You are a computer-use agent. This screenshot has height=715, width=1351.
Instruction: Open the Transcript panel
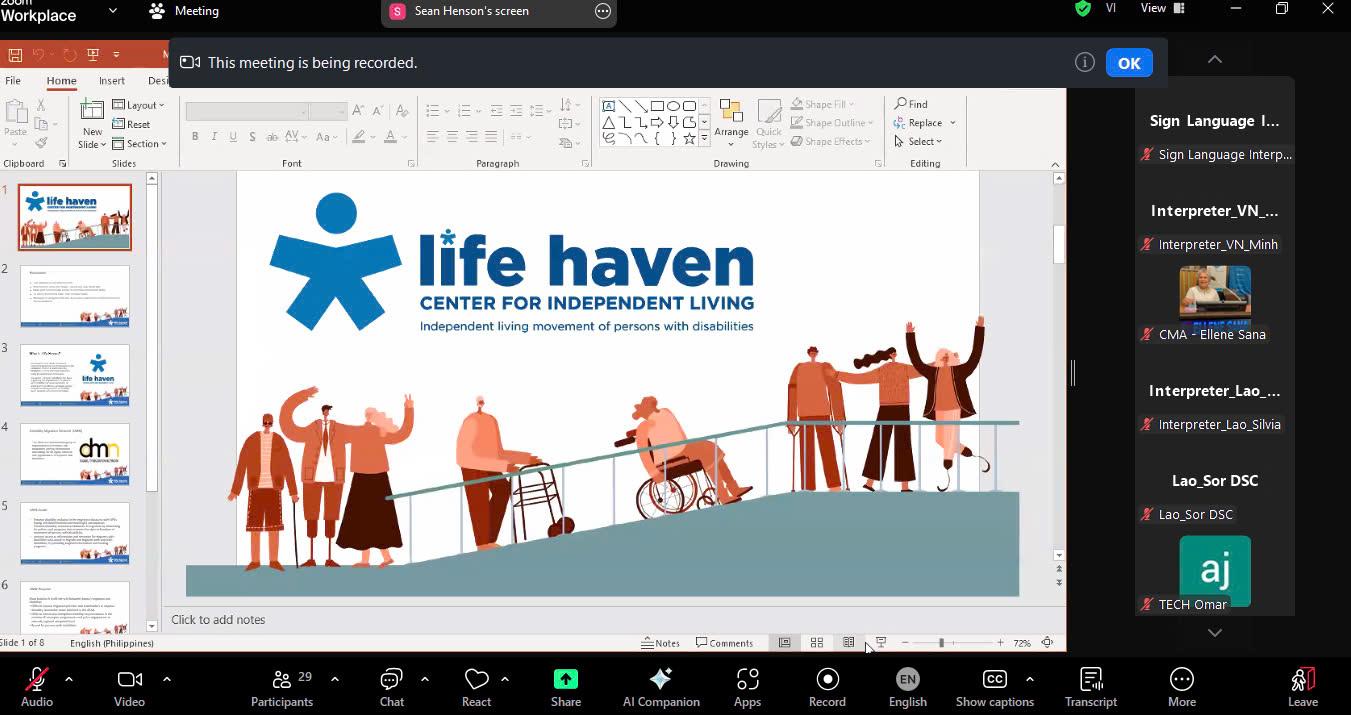click(1090, 686)
